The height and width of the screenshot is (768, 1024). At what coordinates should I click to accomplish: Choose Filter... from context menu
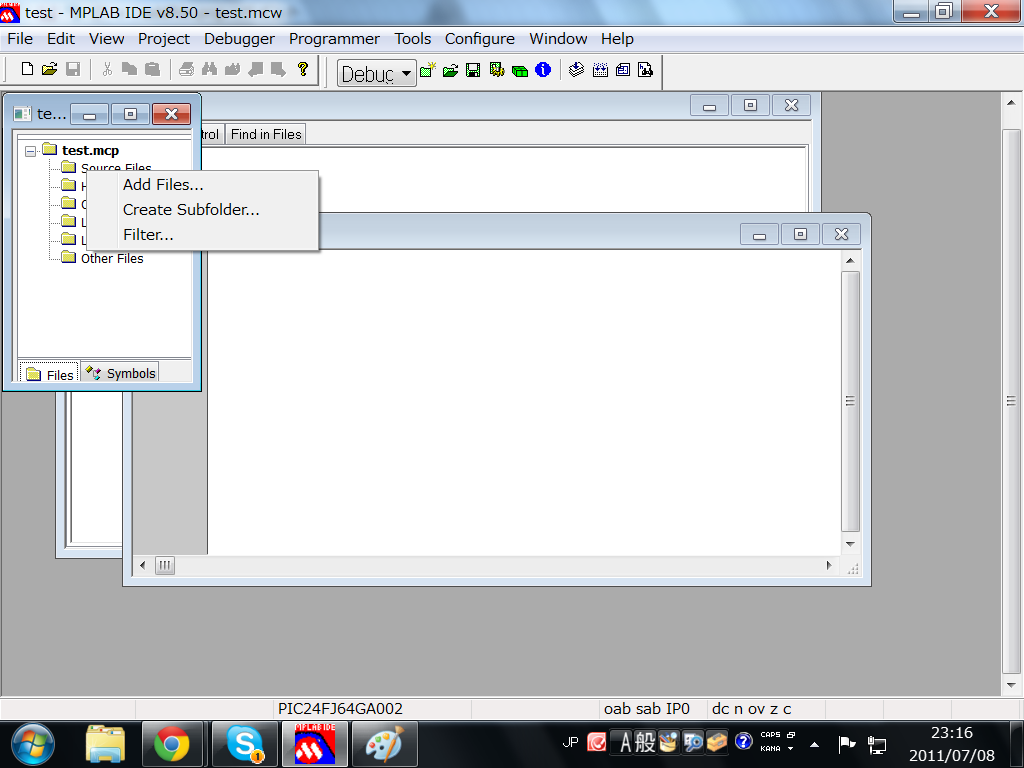tap(203, 234)
